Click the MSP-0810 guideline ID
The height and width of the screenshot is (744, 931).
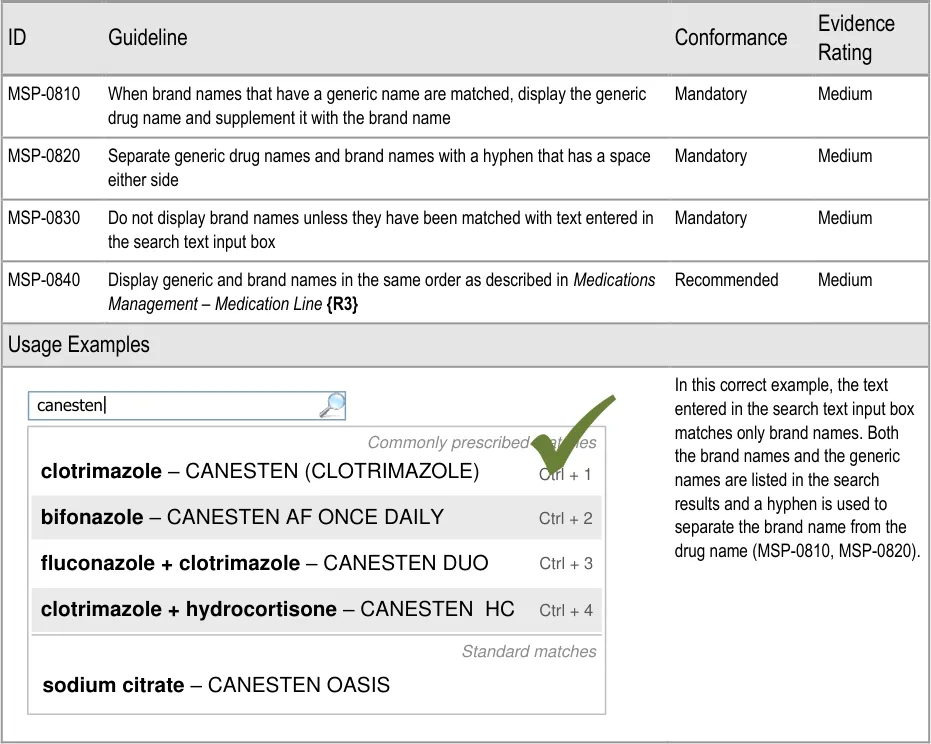click(44, 94)
